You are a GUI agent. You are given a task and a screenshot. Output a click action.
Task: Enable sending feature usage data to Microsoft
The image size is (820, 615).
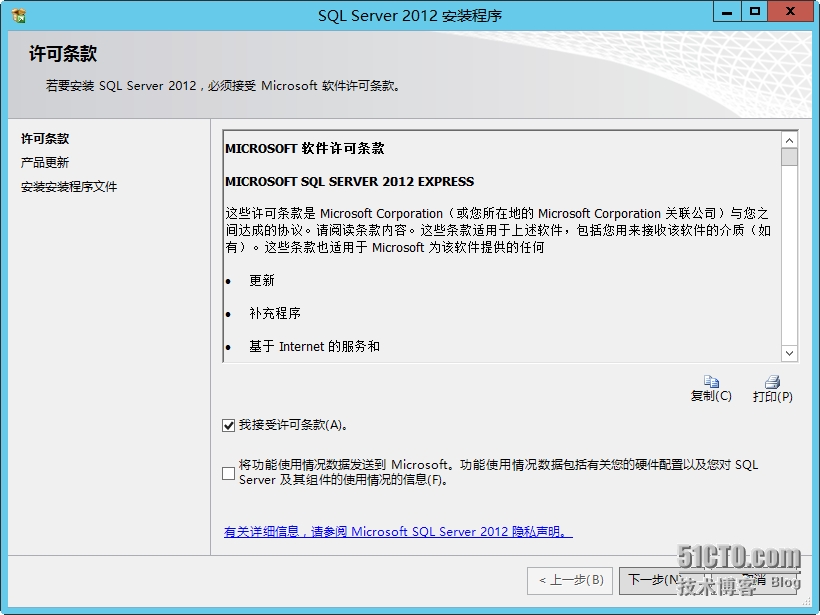[228, 473]
